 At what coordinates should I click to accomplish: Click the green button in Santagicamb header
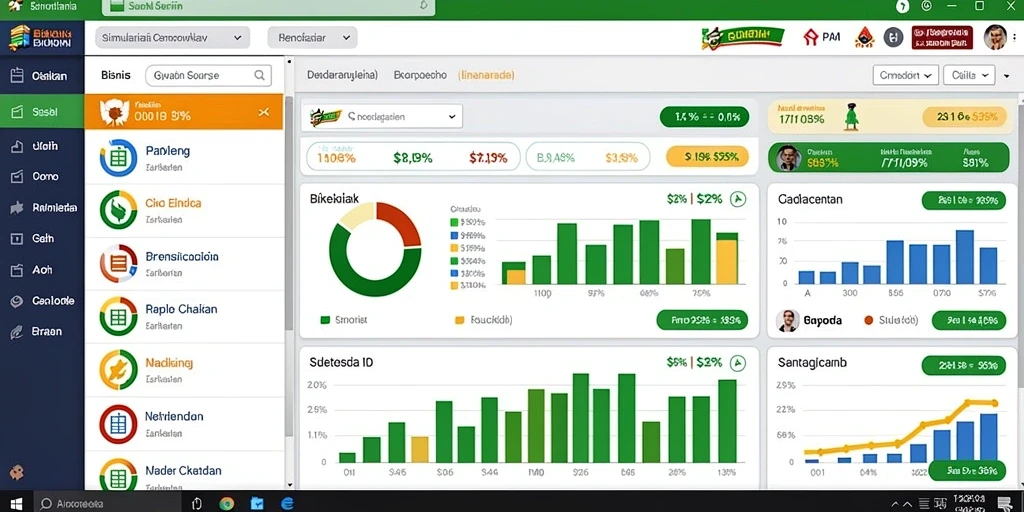(963, 366)
